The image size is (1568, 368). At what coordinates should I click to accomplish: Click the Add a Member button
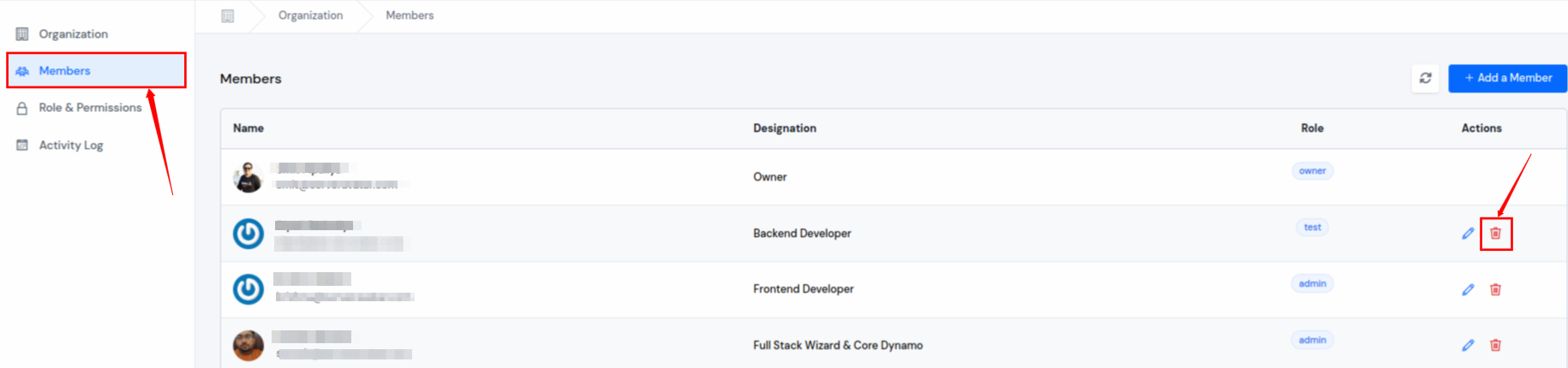1507,78
